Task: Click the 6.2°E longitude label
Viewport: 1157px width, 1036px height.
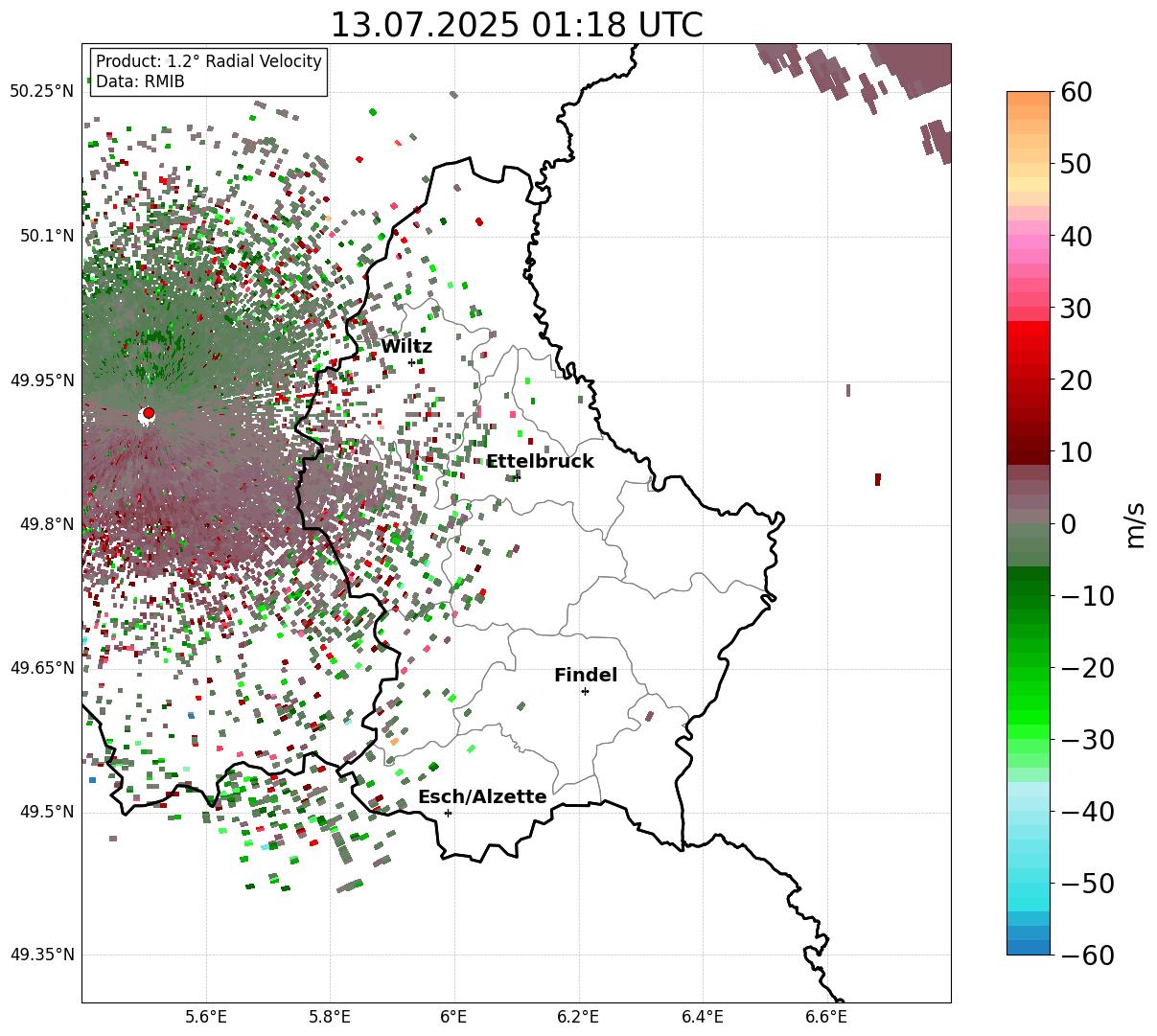Action: point(578,1016)
